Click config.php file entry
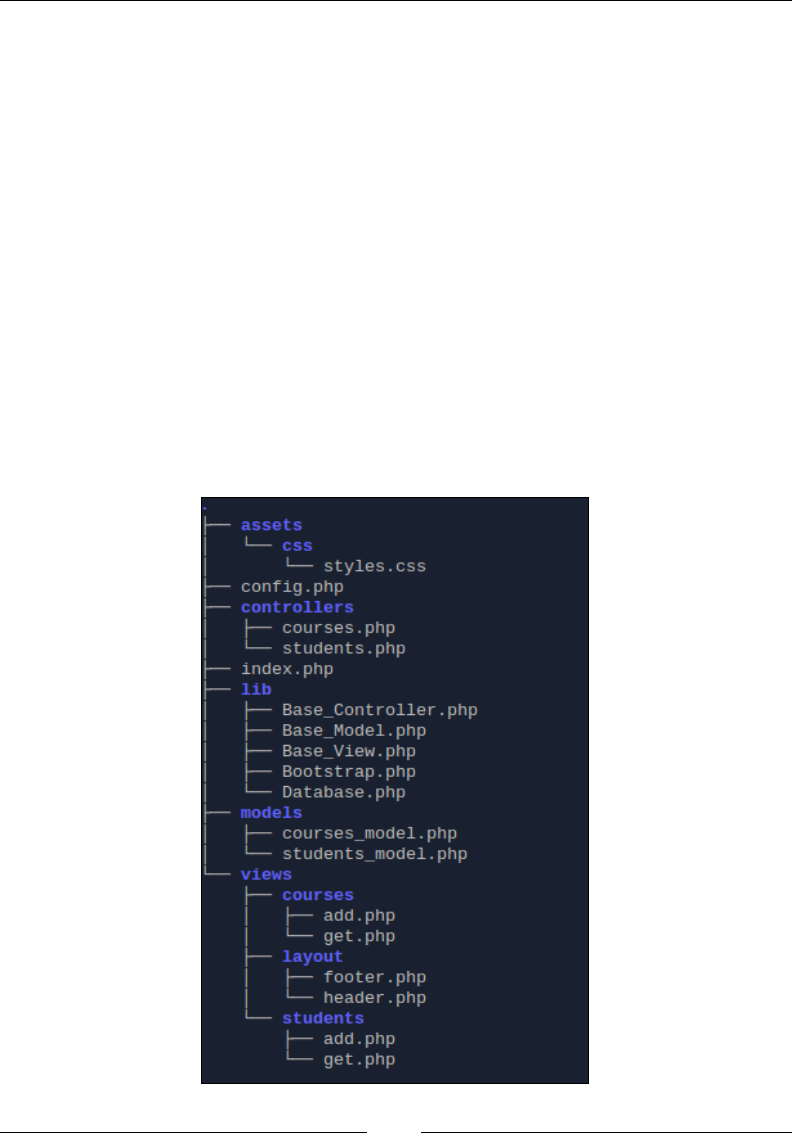This screenshot has height=1142, width=792. 292,587
